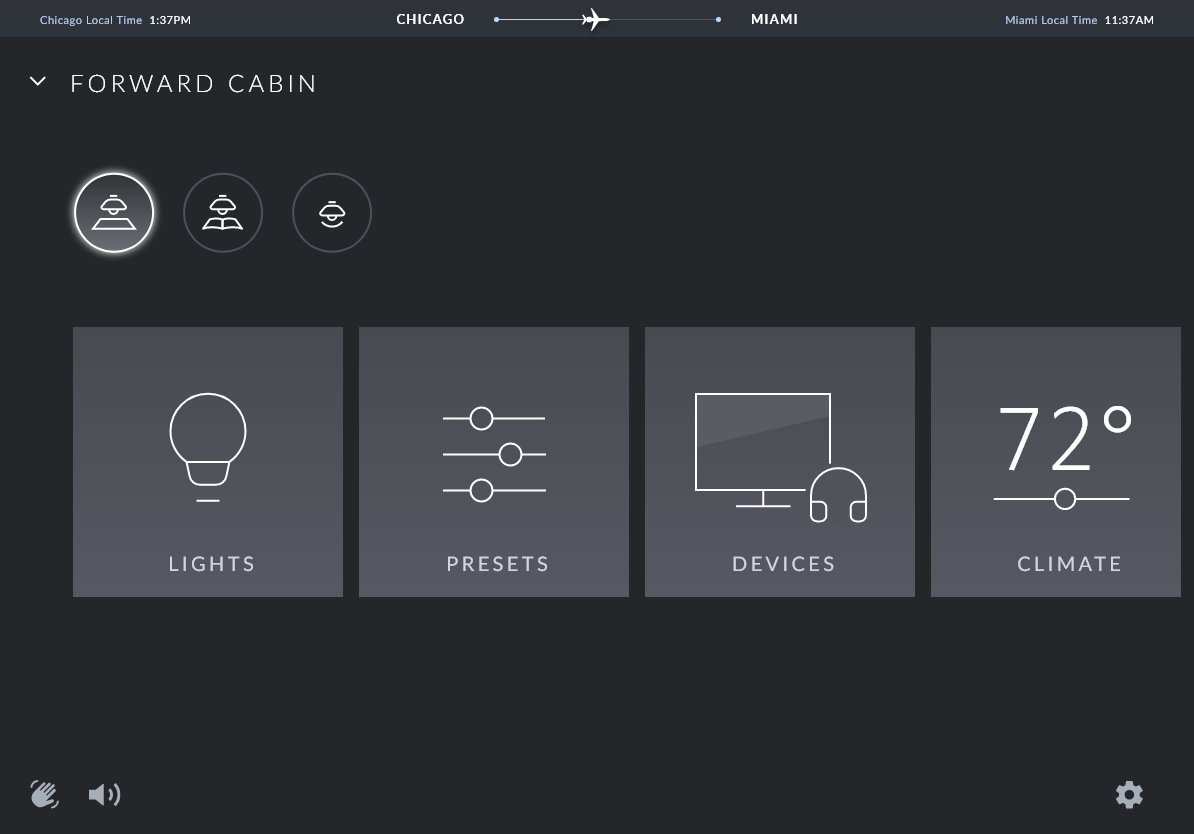
Task: Collapse the Forward Cabin chevron
Action: (38, 82)
